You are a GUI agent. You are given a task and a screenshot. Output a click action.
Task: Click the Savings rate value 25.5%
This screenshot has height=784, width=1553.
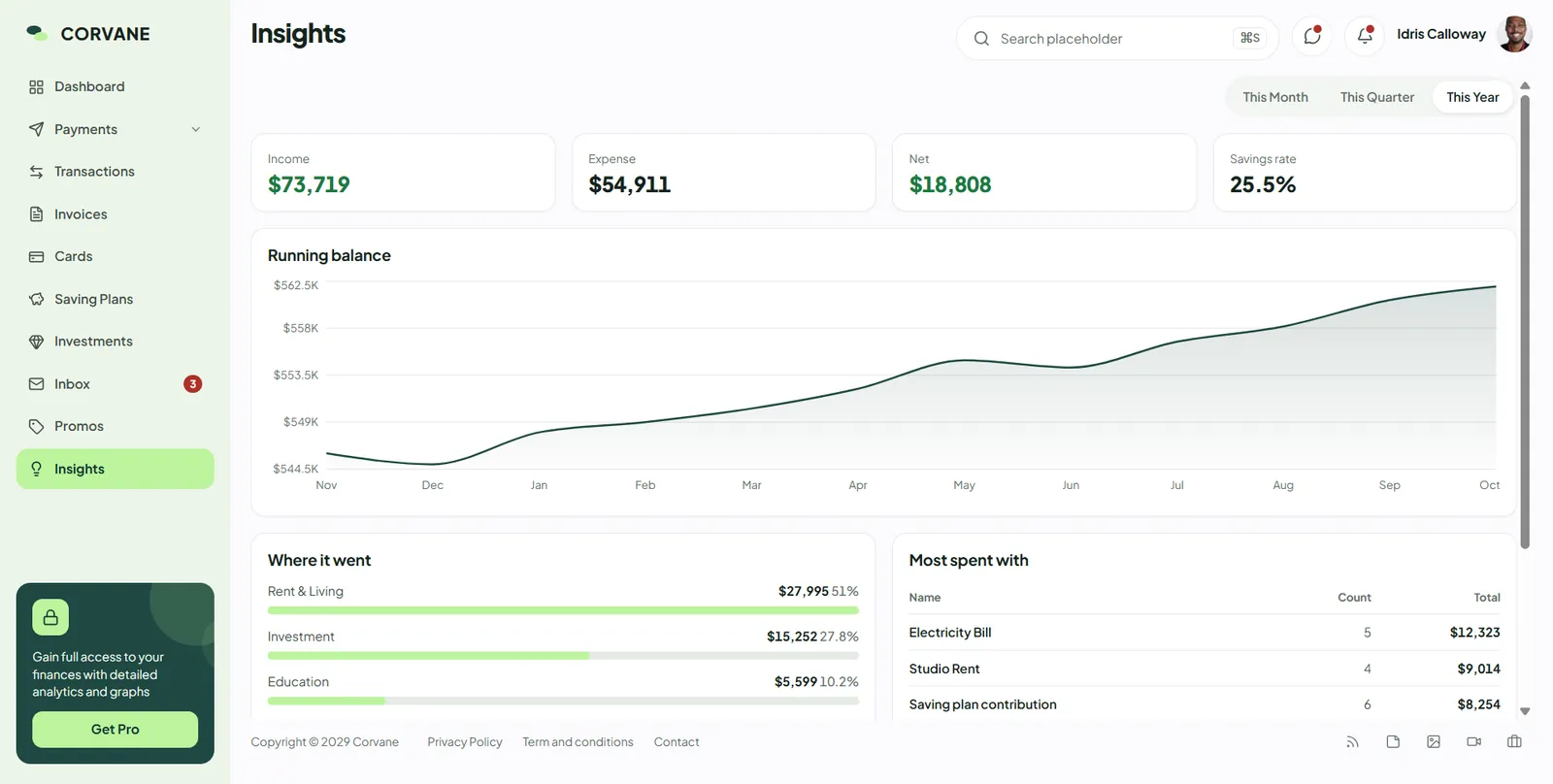(1263, 184)
